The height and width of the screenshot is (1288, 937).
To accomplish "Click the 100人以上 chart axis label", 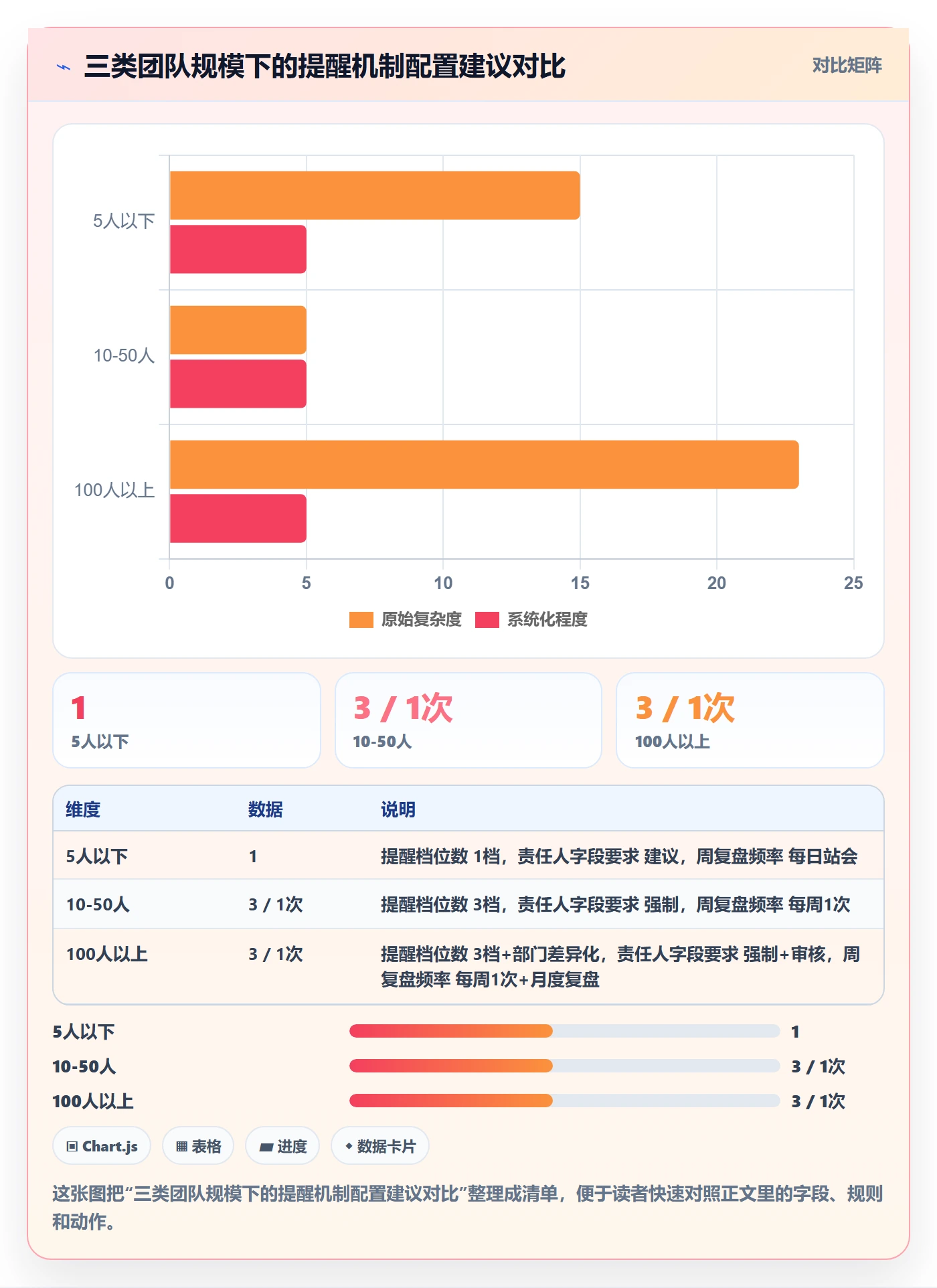I will pos(114,491).
